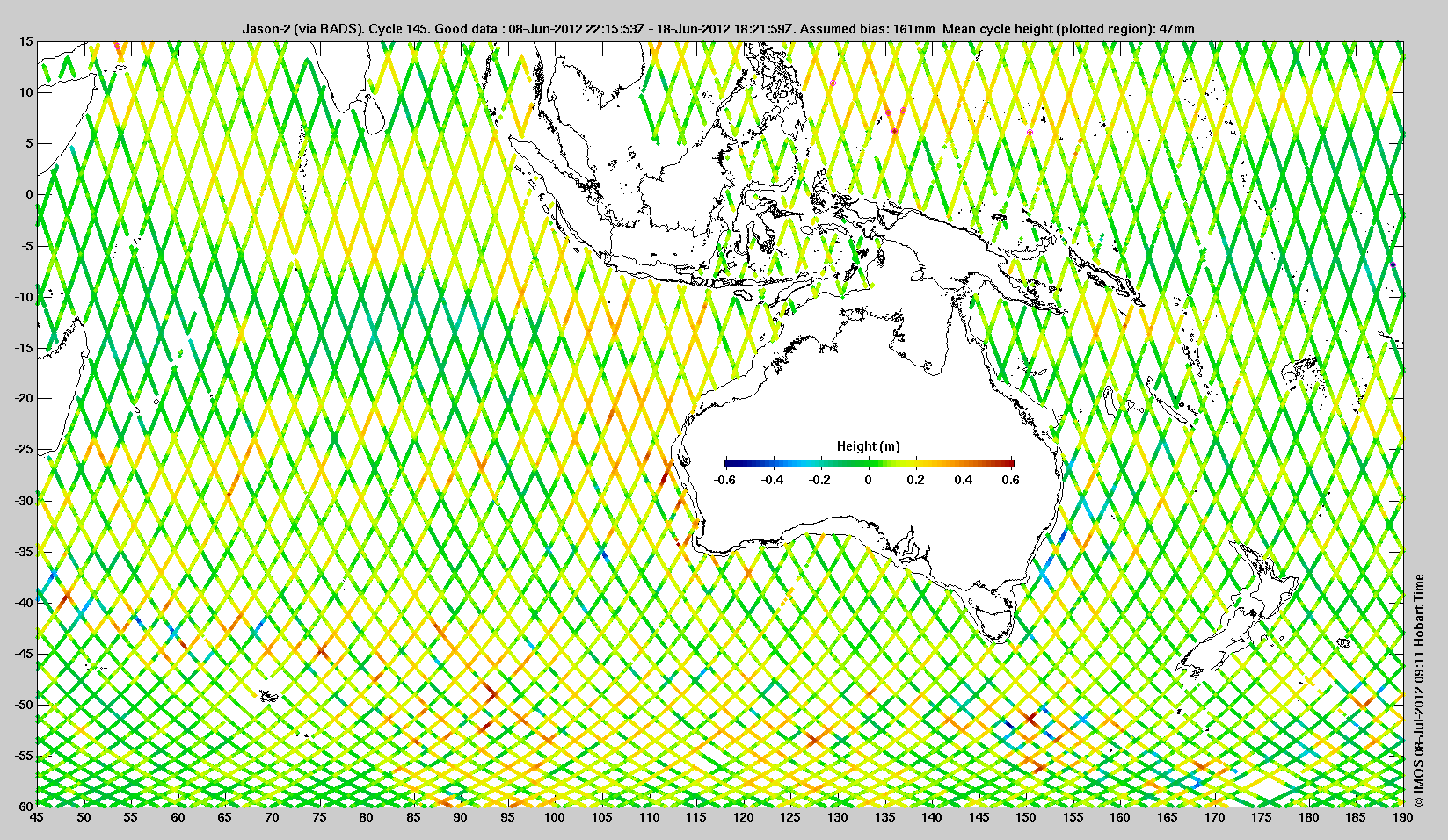1448x840 pixels.
Task: Click longitude axis label "85"
Action: [413, 817]
